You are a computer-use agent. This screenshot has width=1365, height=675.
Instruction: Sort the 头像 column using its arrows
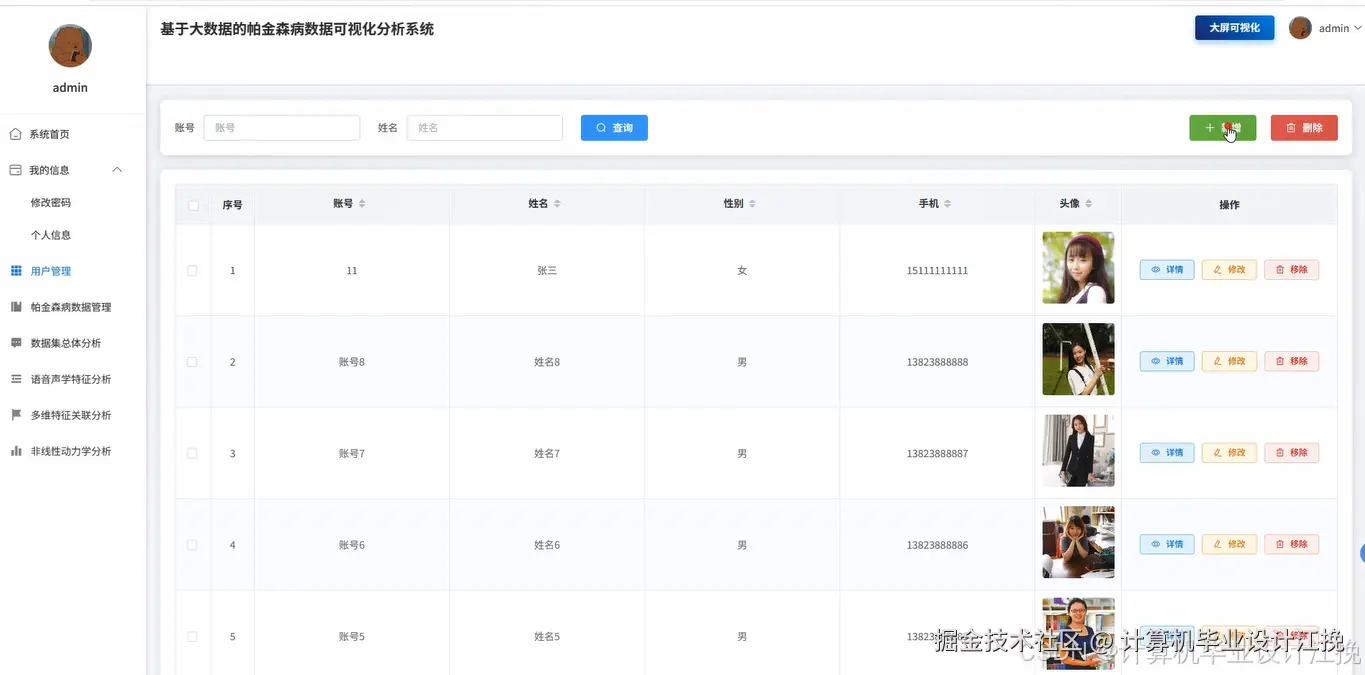pyautogui.click(x=1088, y=204)
